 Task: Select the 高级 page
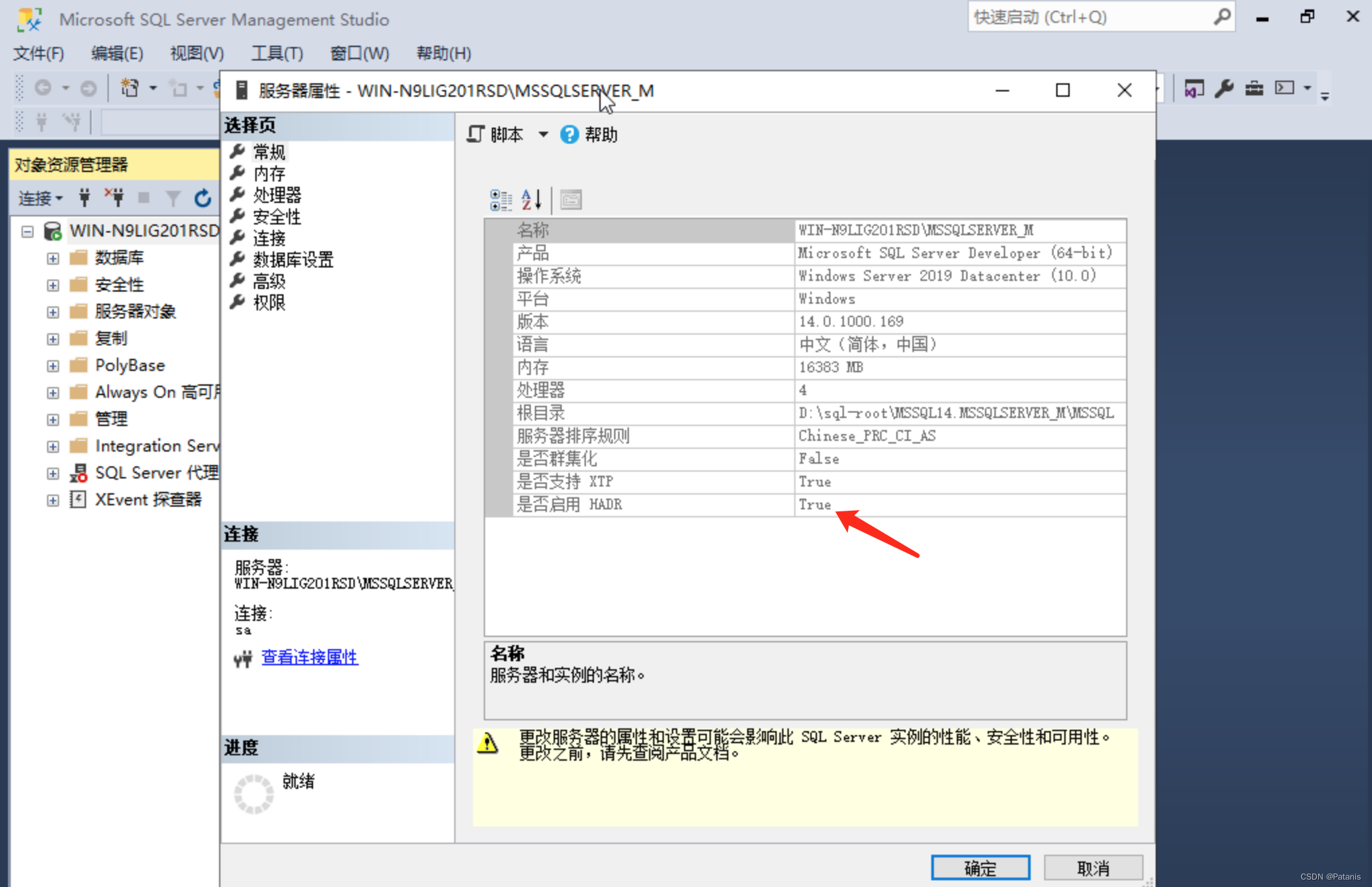[269, 281]
